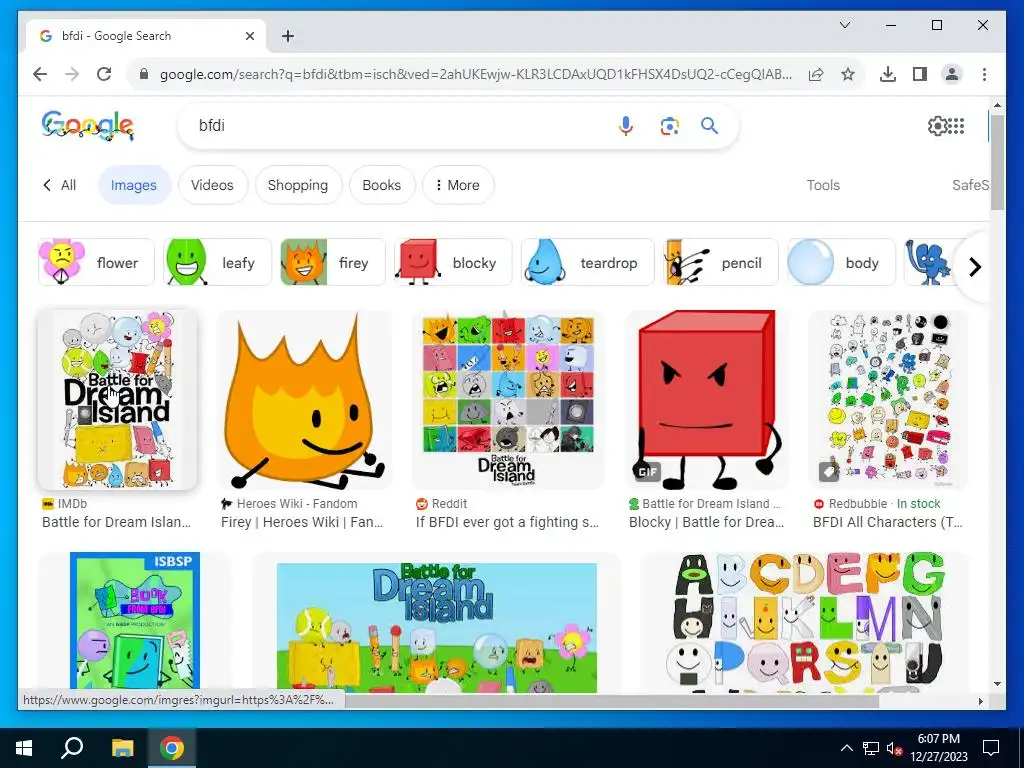Close the bfdi Google Search tab
The width and height of the screenshot is (1024, 768).
pyautogui.click(x=249, y=36)
